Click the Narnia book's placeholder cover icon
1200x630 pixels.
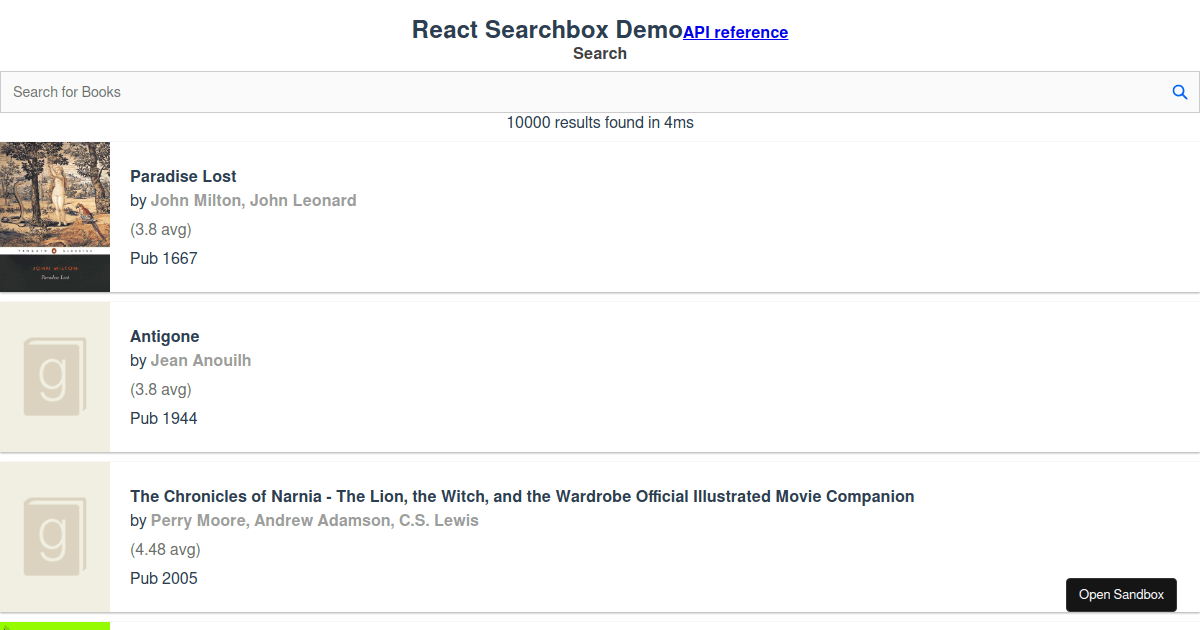pos(55,536)
